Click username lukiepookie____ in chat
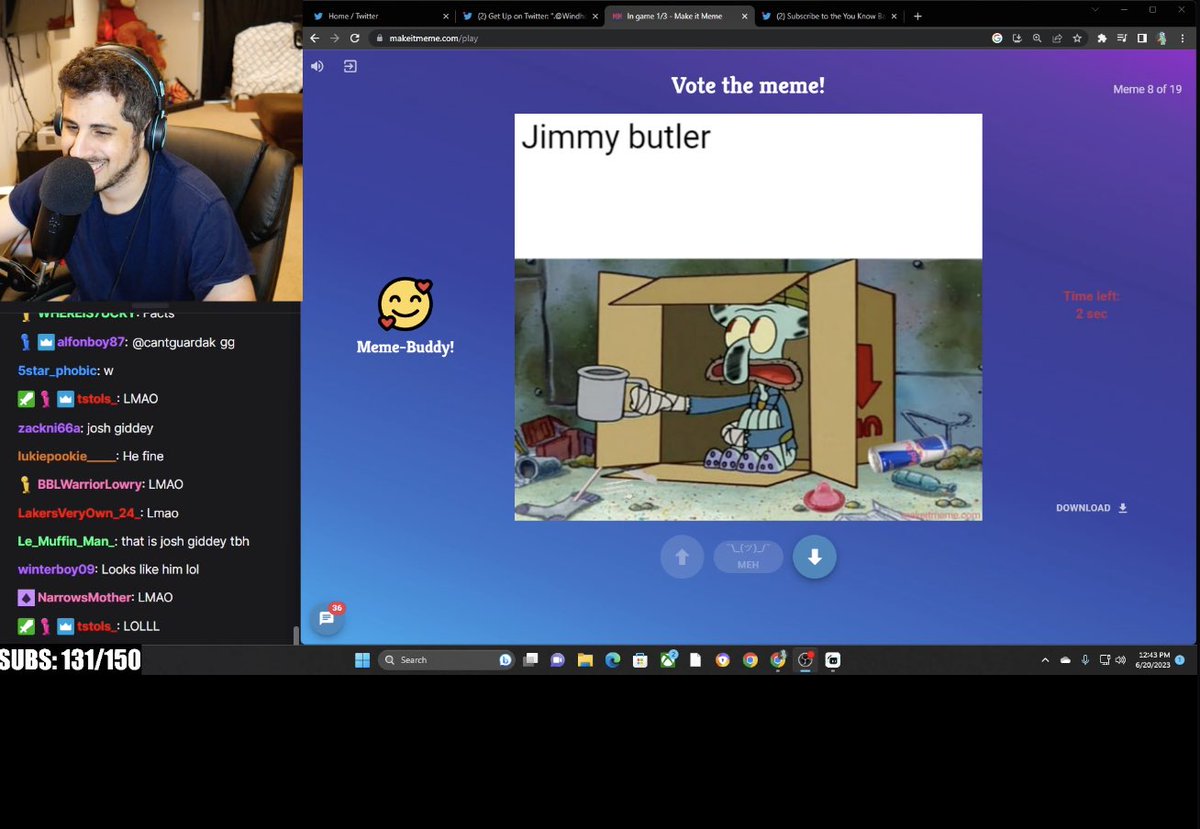 [x=67, y=456]
